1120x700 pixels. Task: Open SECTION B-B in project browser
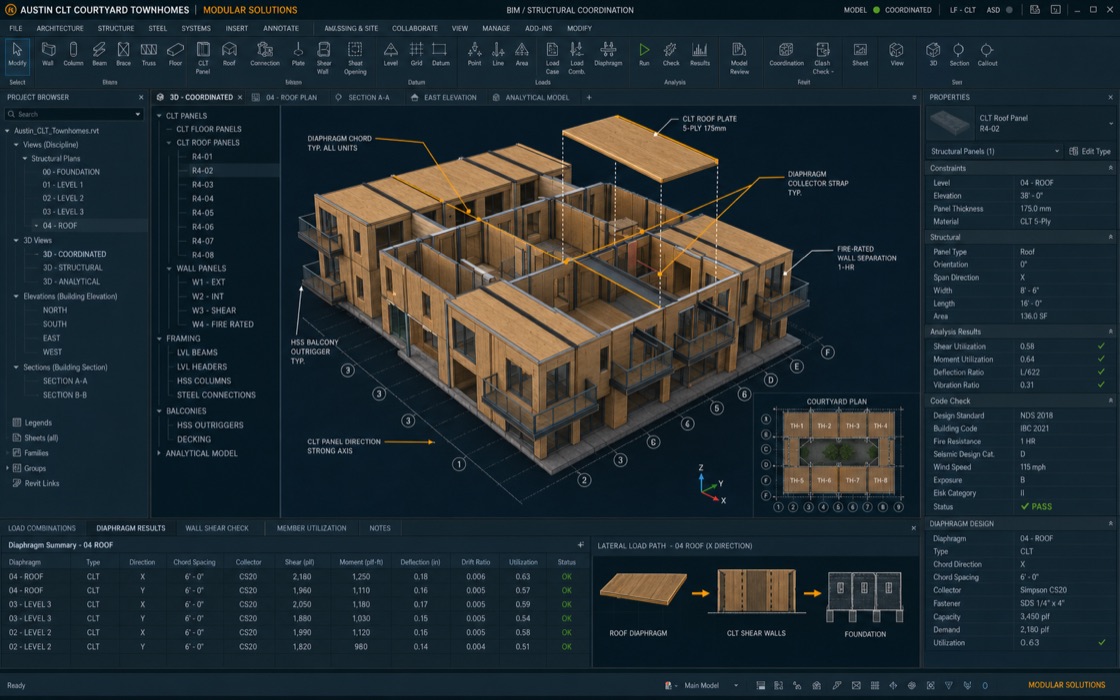65,395
